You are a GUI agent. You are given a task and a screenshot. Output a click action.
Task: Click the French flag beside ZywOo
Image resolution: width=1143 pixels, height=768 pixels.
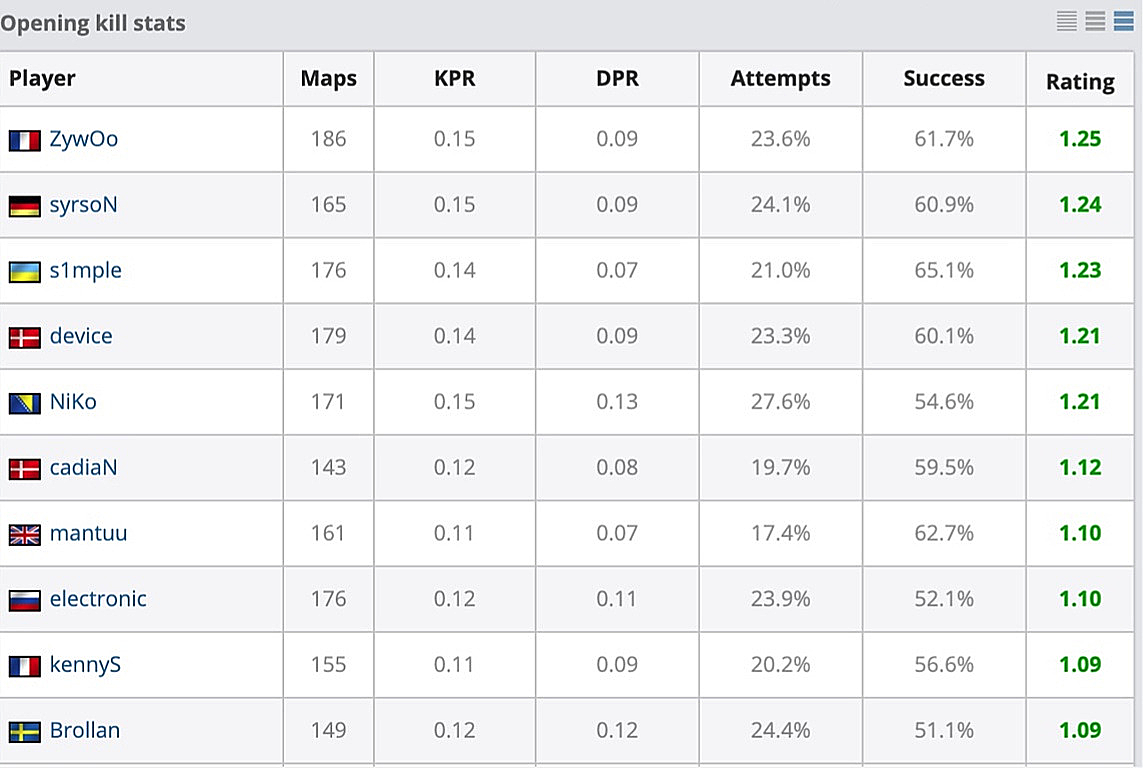25,140
